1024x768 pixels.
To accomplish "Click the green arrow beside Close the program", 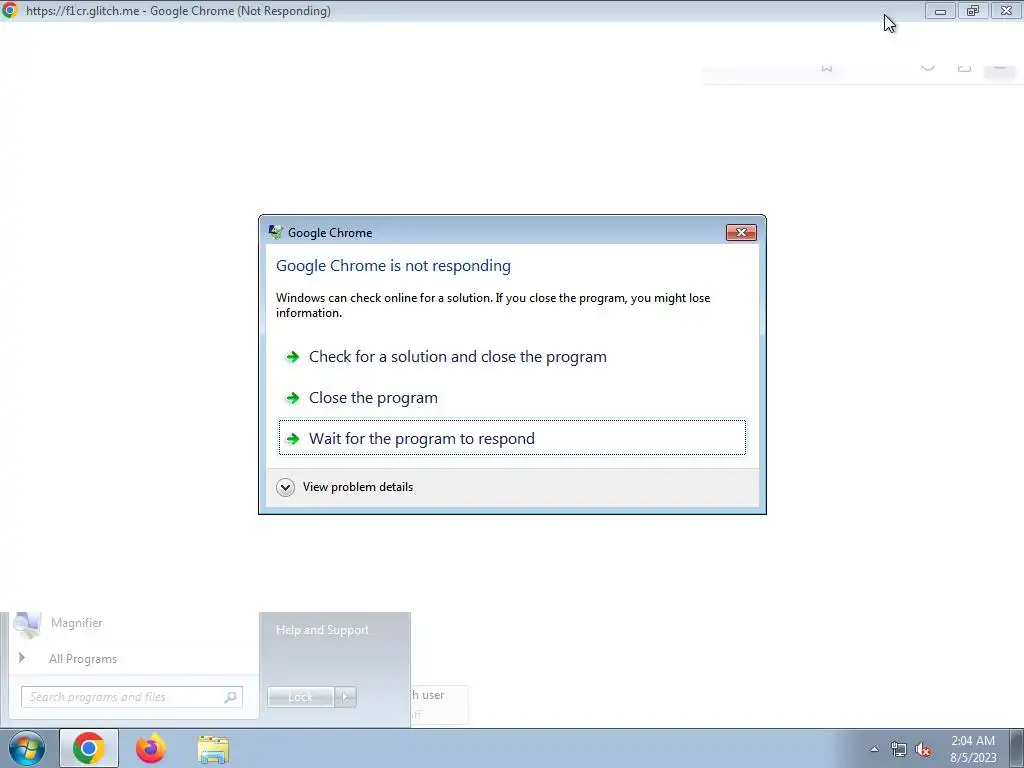I will click(x=293, y=398).
